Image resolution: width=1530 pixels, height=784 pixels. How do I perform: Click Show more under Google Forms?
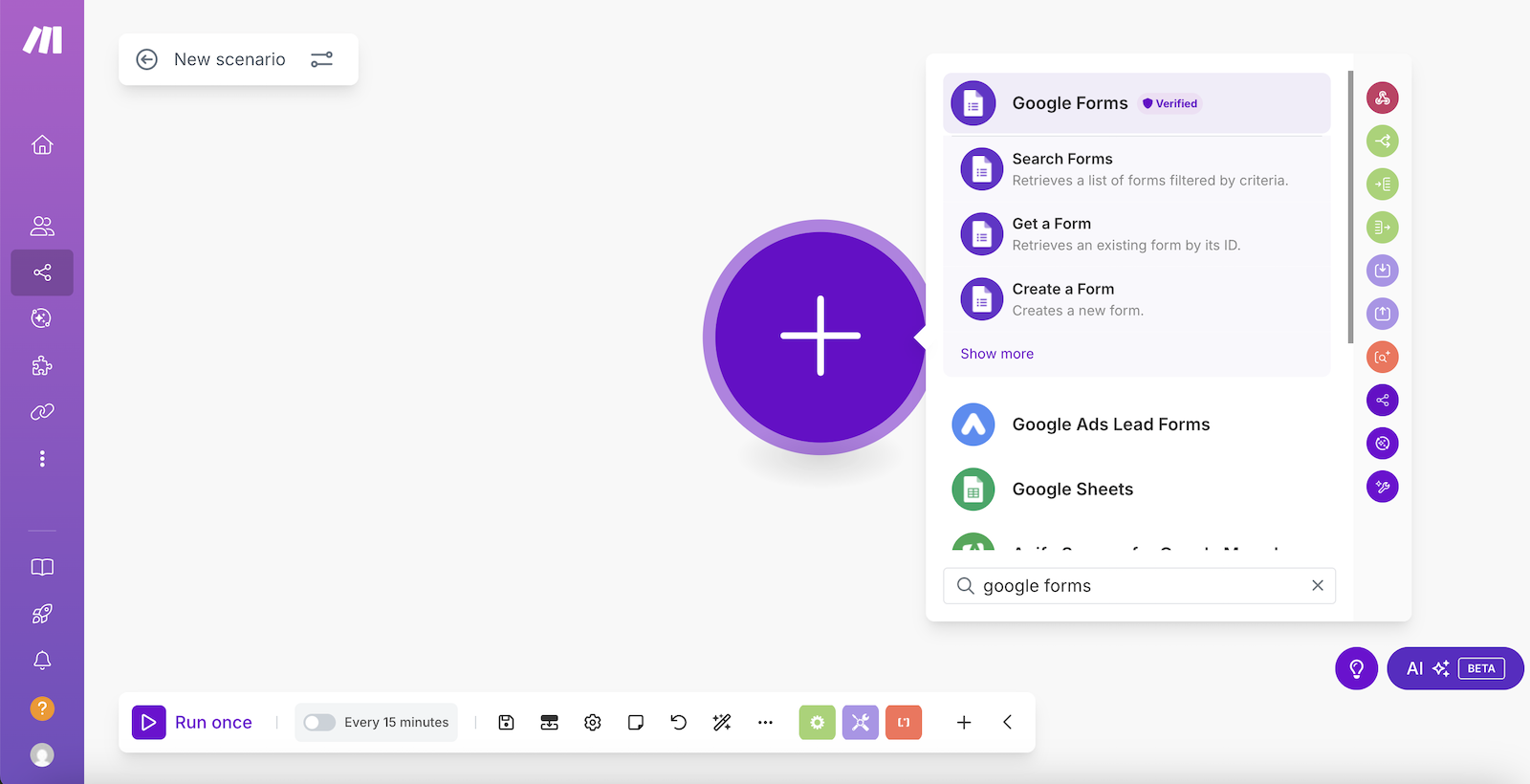(x=996, y=354)
